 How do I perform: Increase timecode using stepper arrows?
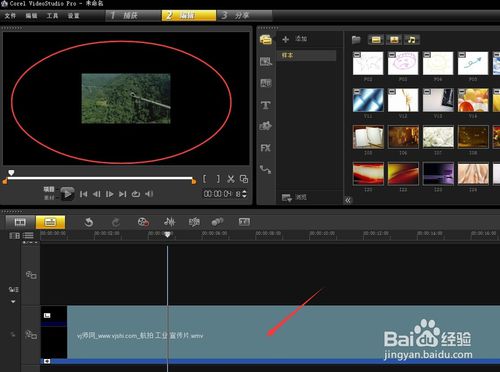[244, 192]
